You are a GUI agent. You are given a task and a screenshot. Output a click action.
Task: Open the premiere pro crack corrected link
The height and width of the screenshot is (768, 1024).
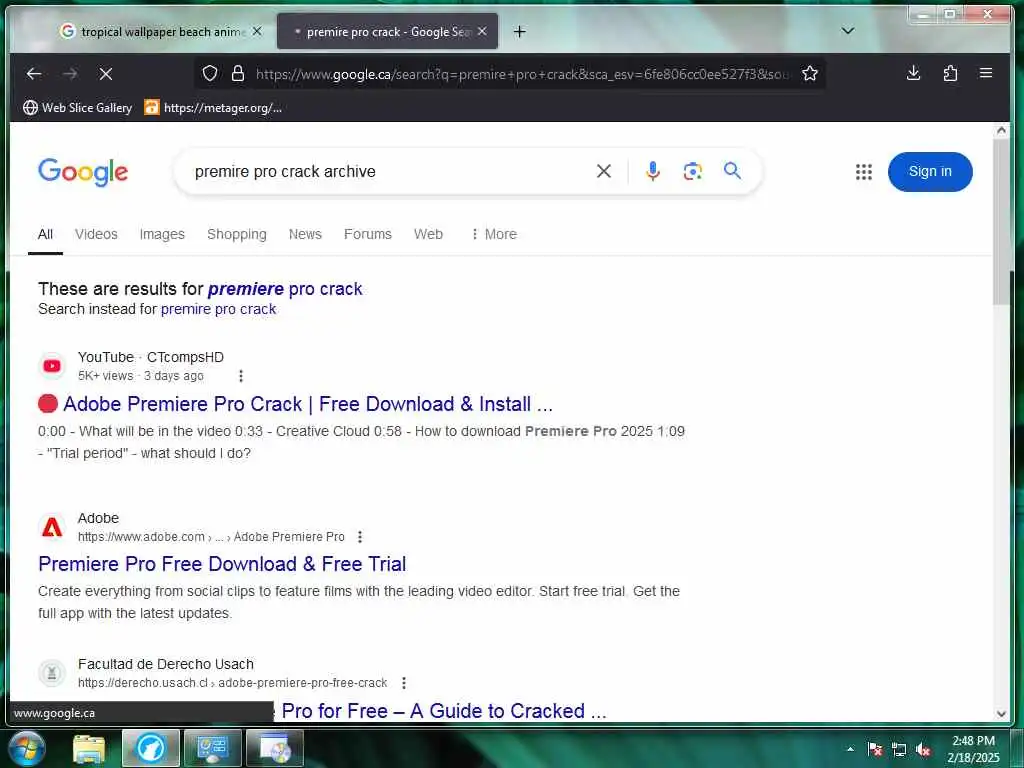[285, 289]
